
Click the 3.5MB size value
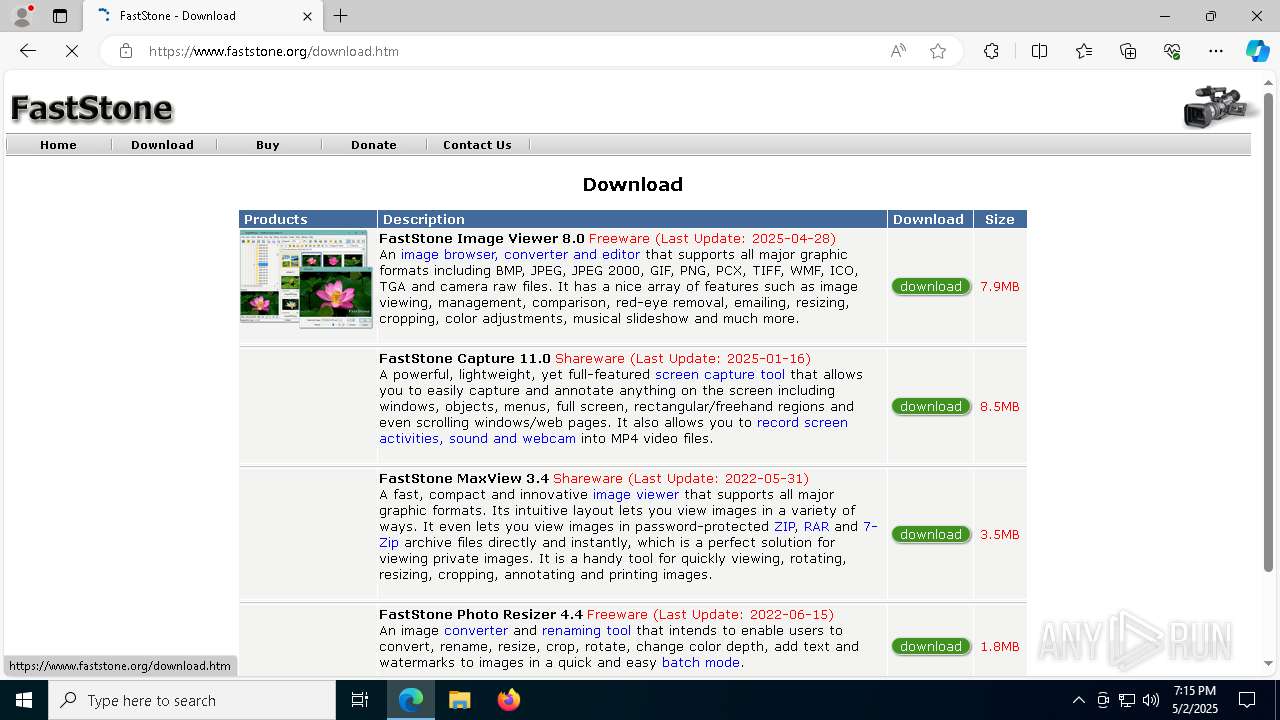click(1000, 535)
